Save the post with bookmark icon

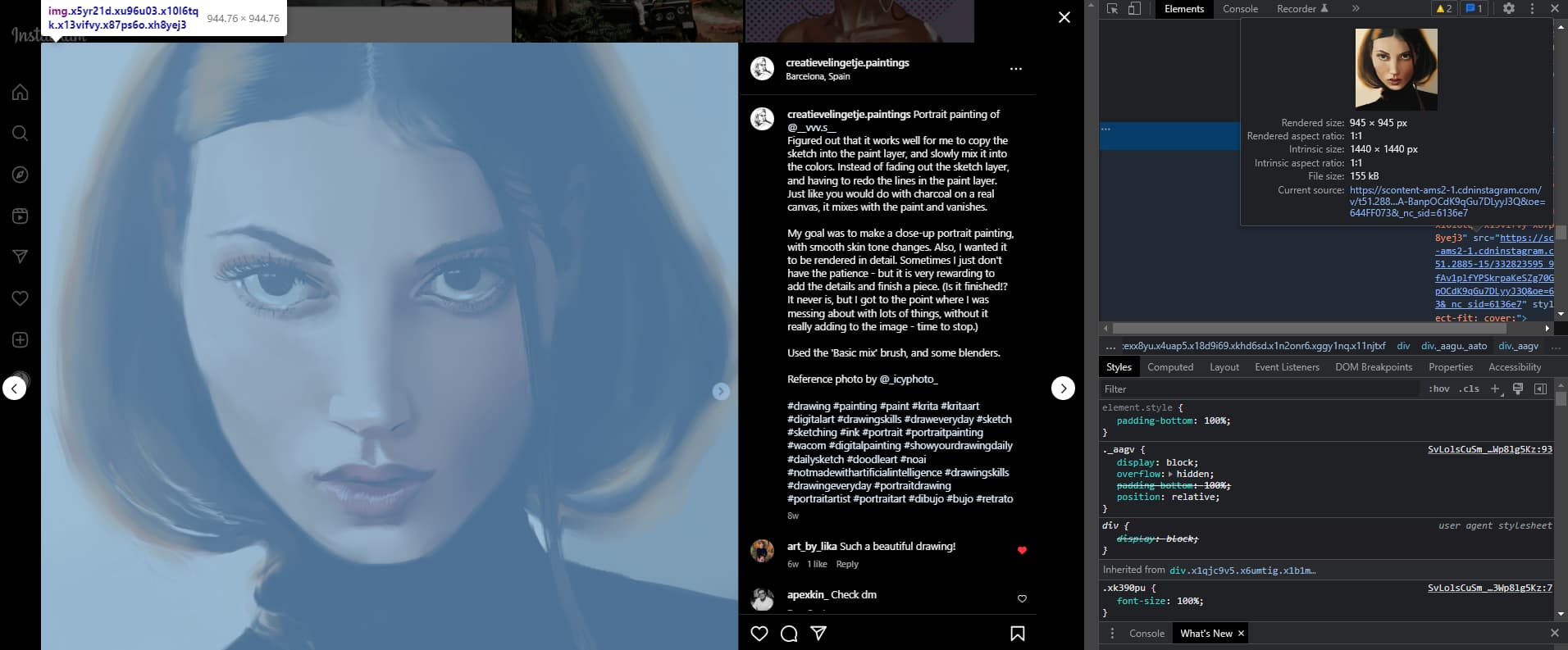coord(1018,634)
